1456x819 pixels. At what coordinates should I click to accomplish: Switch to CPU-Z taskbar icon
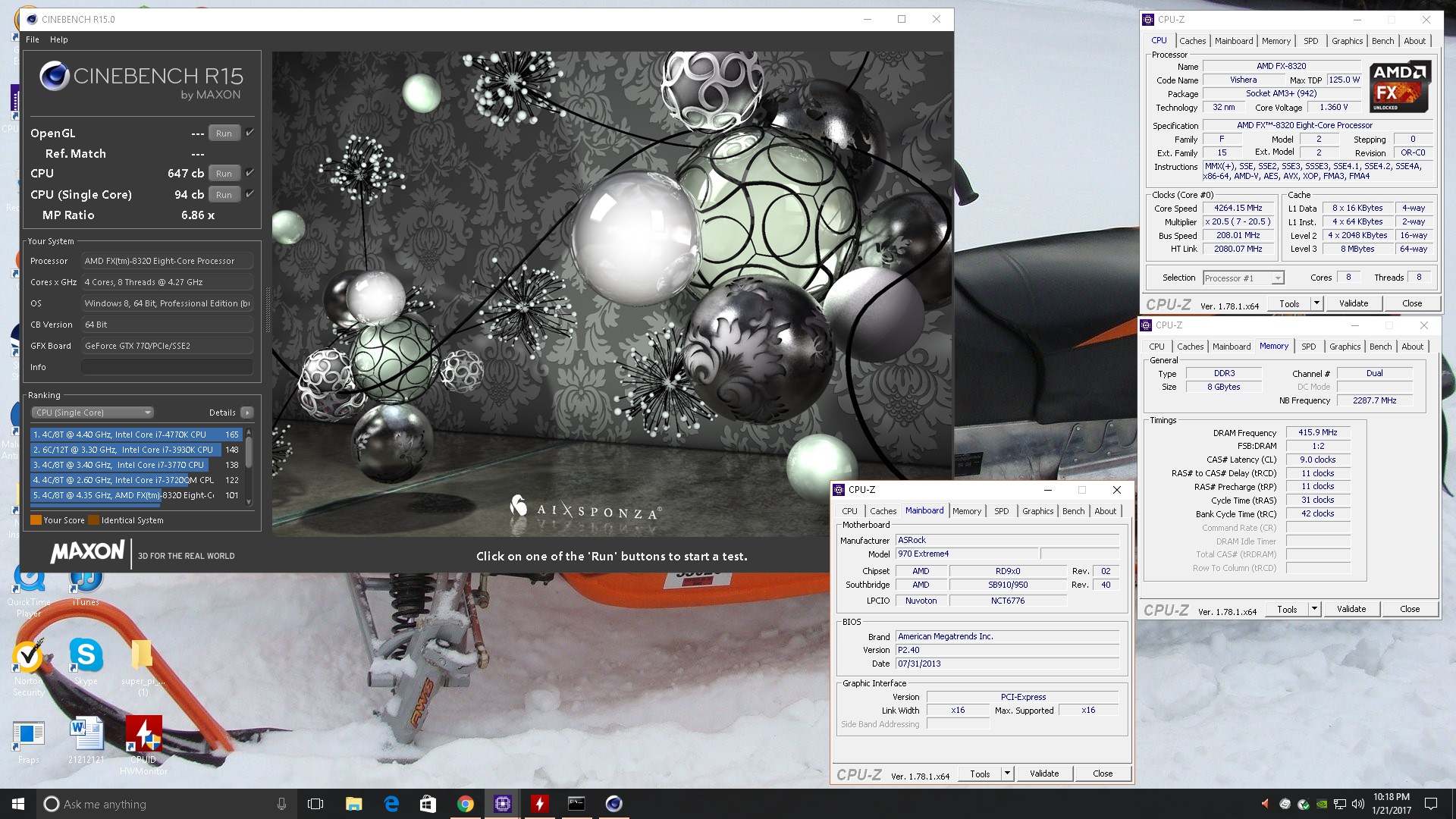[x=503, y=804]
